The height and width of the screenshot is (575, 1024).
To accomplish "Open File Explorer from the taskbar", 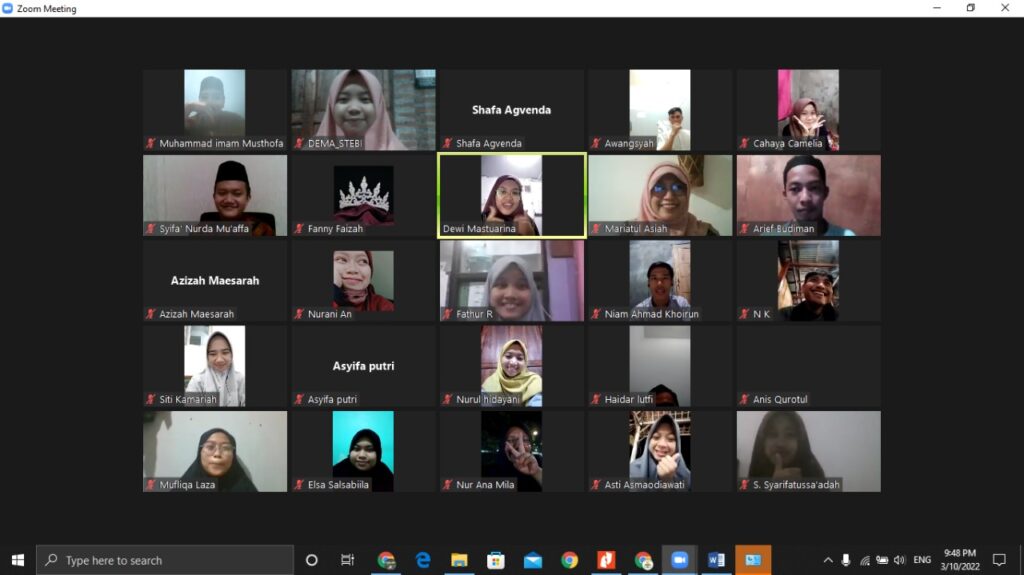I will tap(459, 560).
